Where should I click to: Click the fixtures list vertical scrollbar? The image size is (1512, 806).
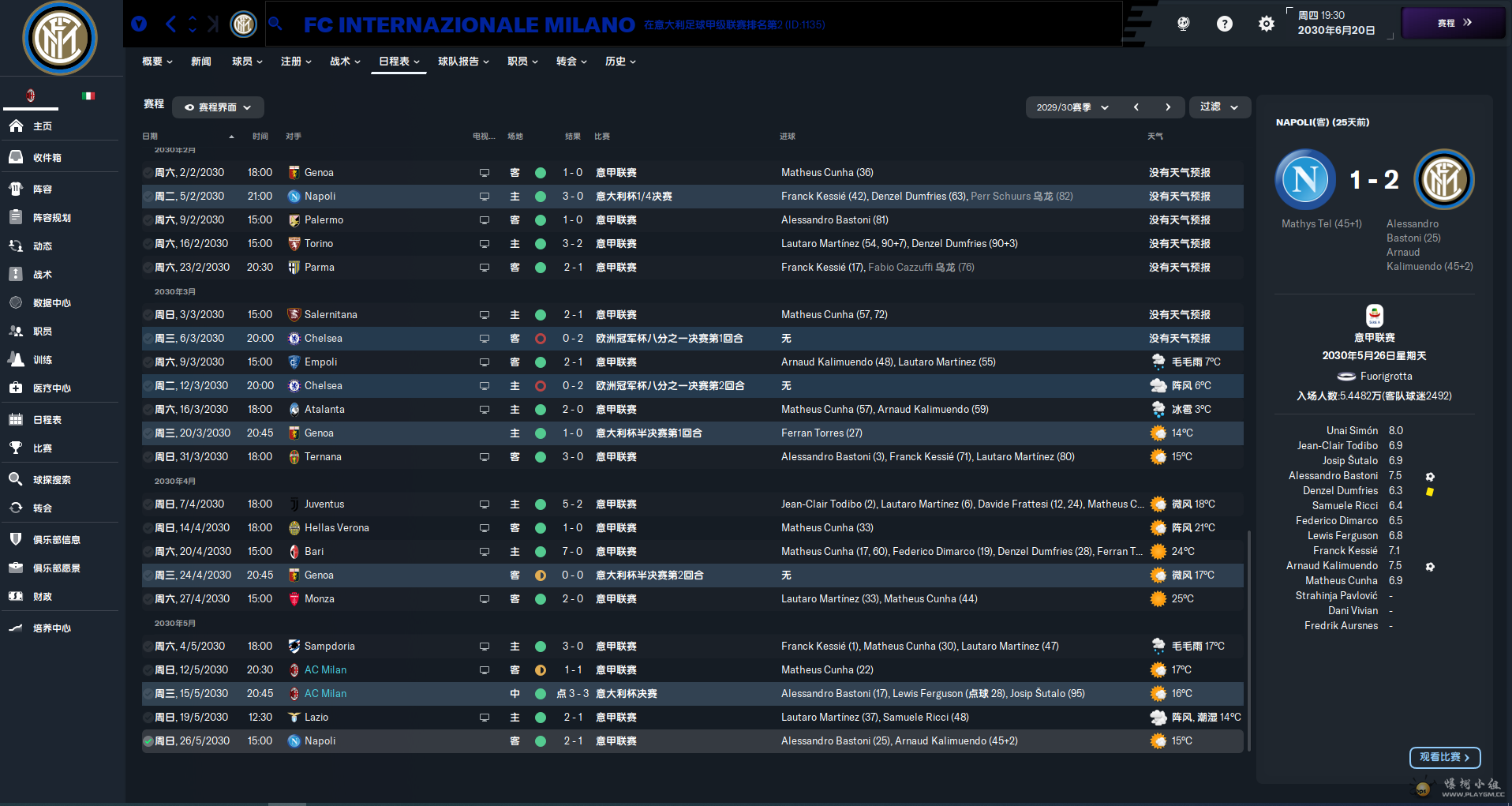click(x=1248, y=641)
